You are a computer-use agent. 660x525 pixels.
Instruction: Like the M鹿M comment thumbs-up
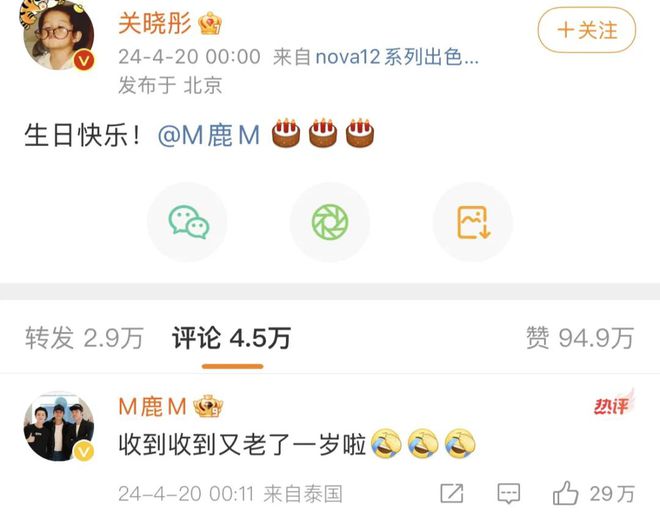click(x=565, y=493)
